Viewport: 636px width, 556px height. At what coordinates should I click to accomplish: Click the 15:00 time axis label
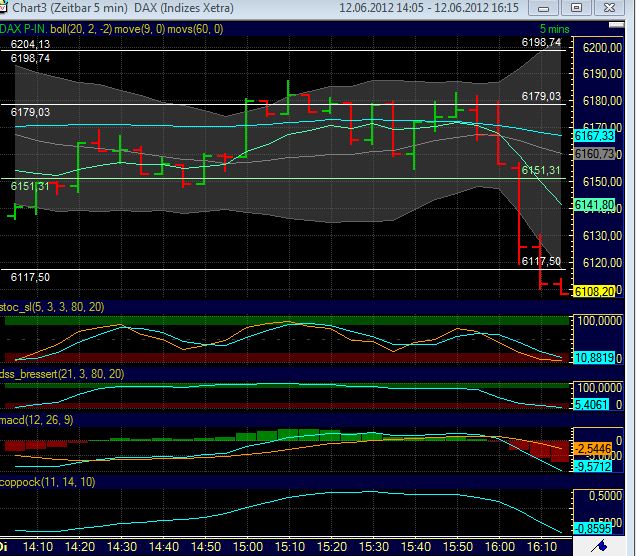pos(248,547)
